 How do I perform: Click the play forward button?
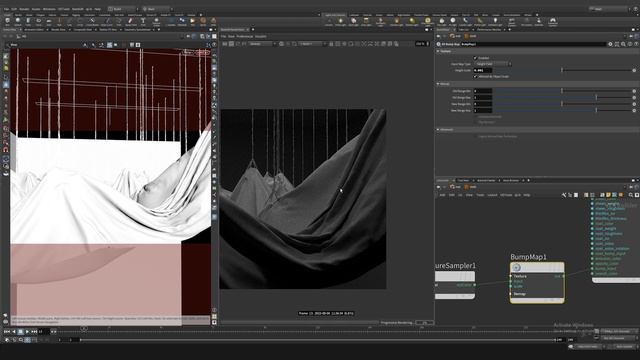(x=27, y=332)
